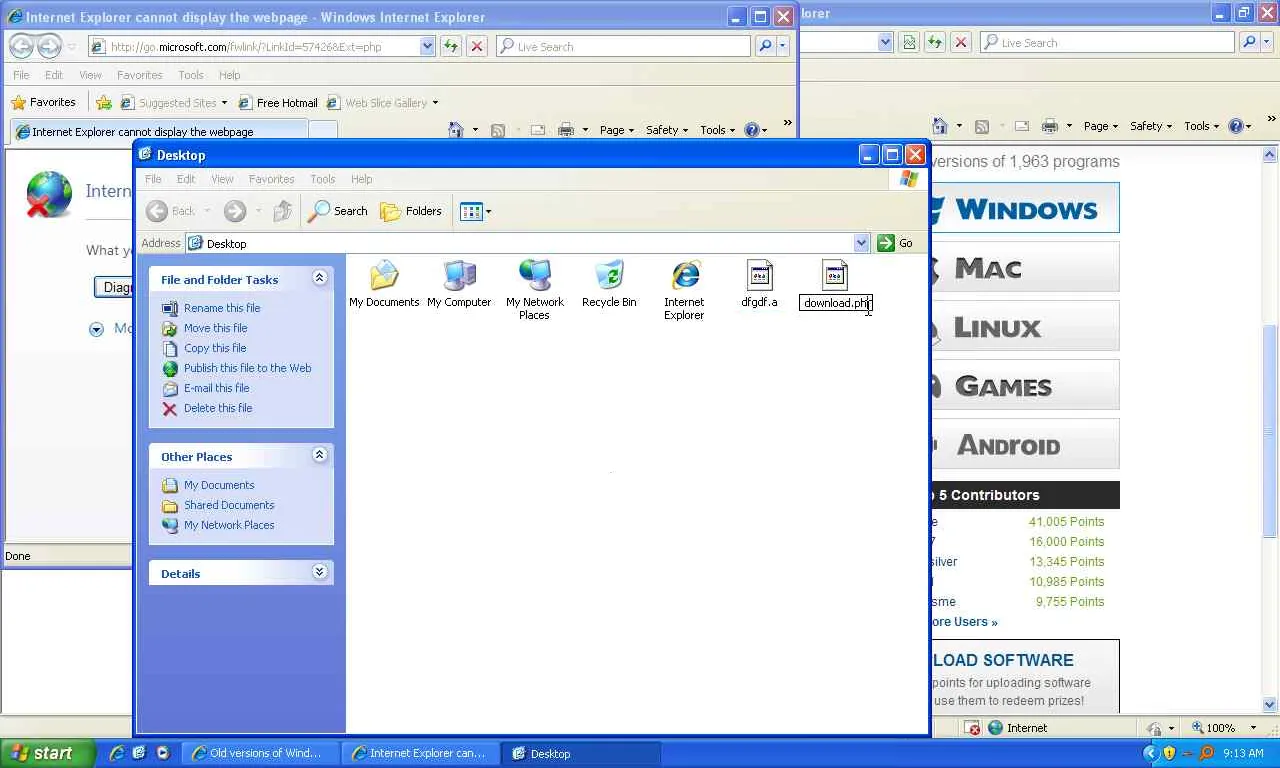This screenshot has width=1280, height=768.
Task: Open the File menu in Desktop window
Action: pos(153,179)
